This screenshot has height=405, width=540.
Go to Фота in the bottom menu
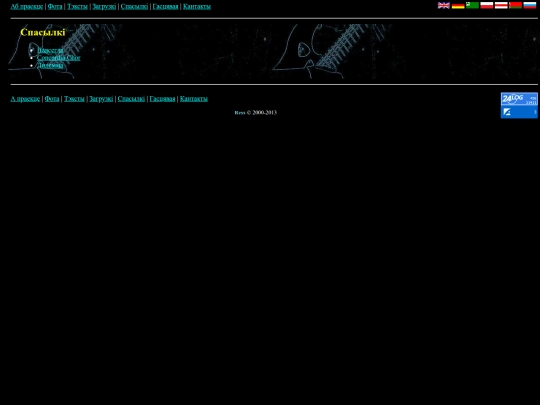(x=52, y=99)
